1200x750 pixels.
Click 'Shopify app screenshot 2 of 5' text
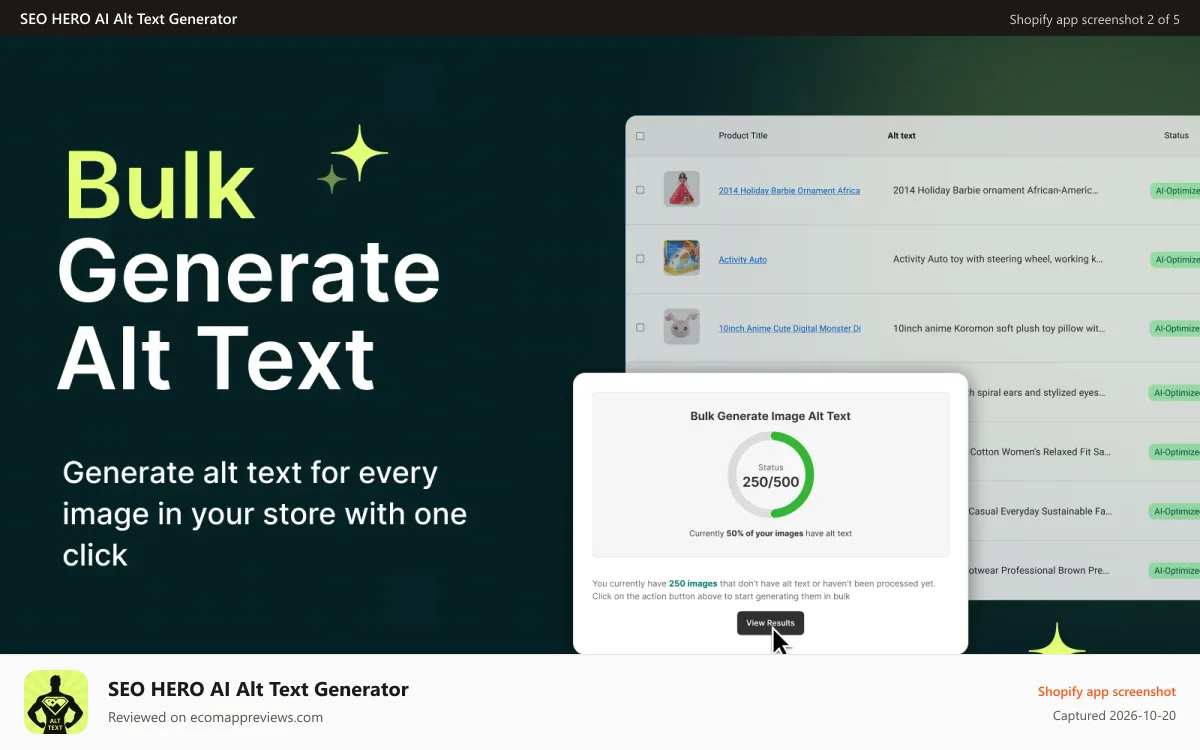point(1095,19)
